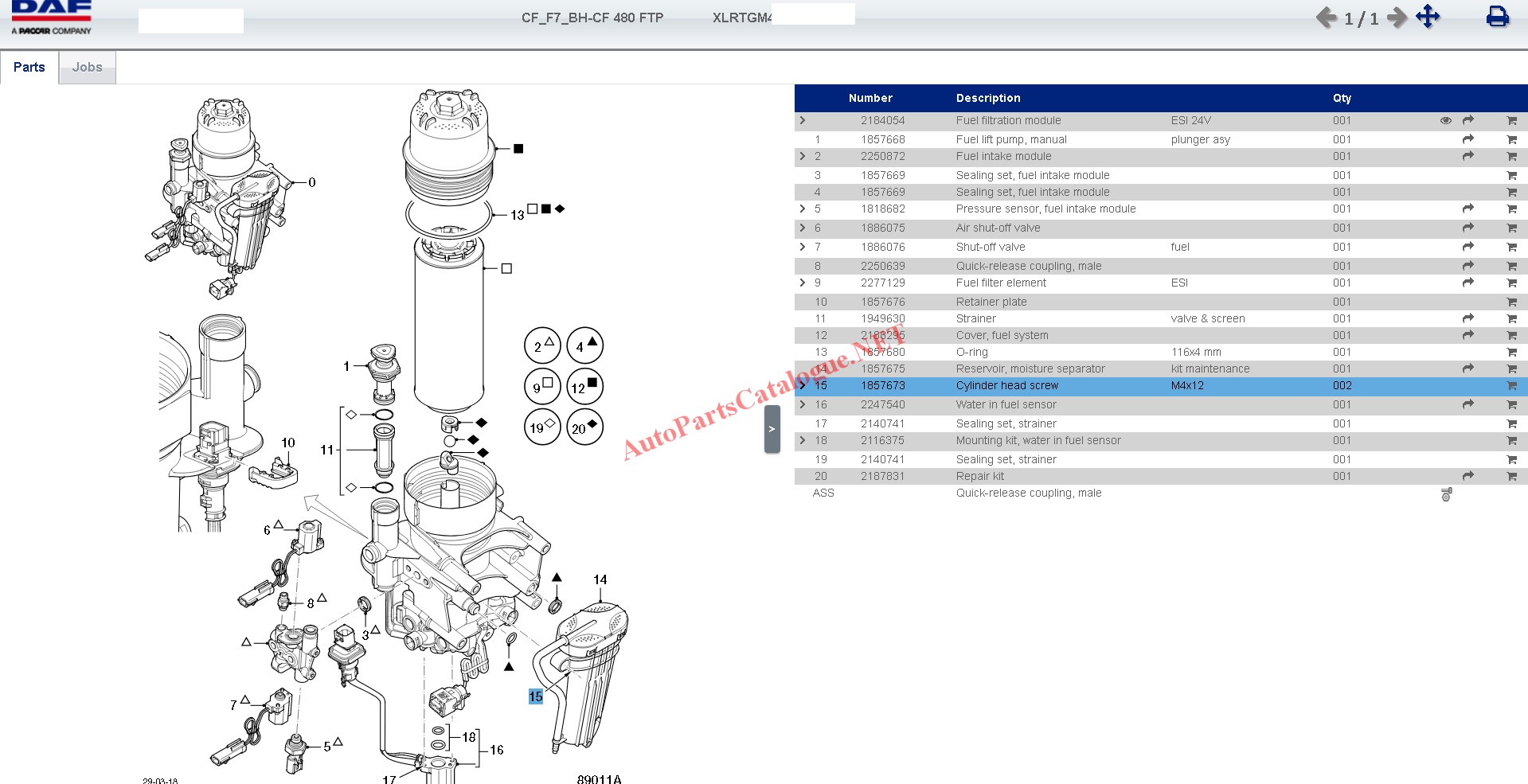Switch to the Jobs tab

pyautogui.click(x=88, y=68)
